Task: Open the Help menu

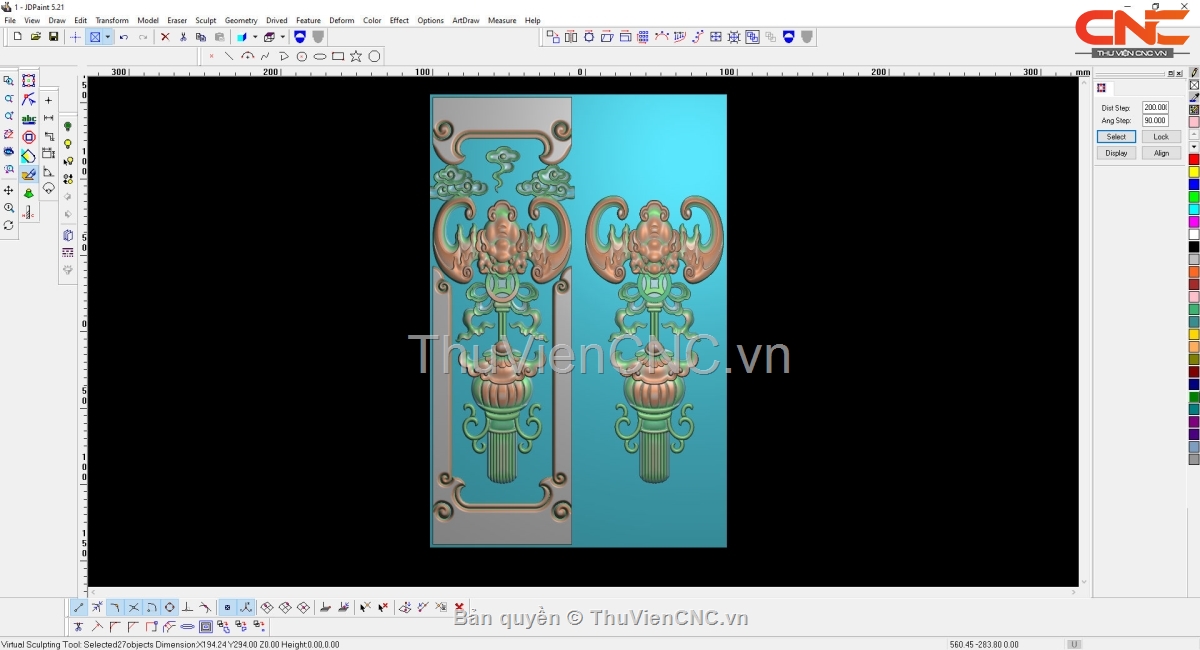Action: pyautogui.click(x=532, y=20)
